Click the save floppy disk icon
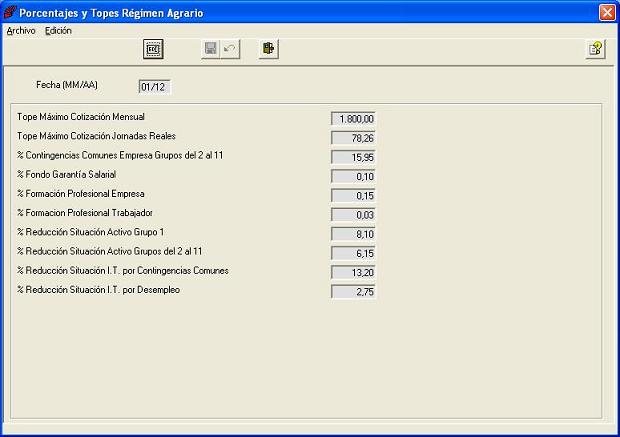This screenshot has width=620, height=437. [x=210, y=49]
